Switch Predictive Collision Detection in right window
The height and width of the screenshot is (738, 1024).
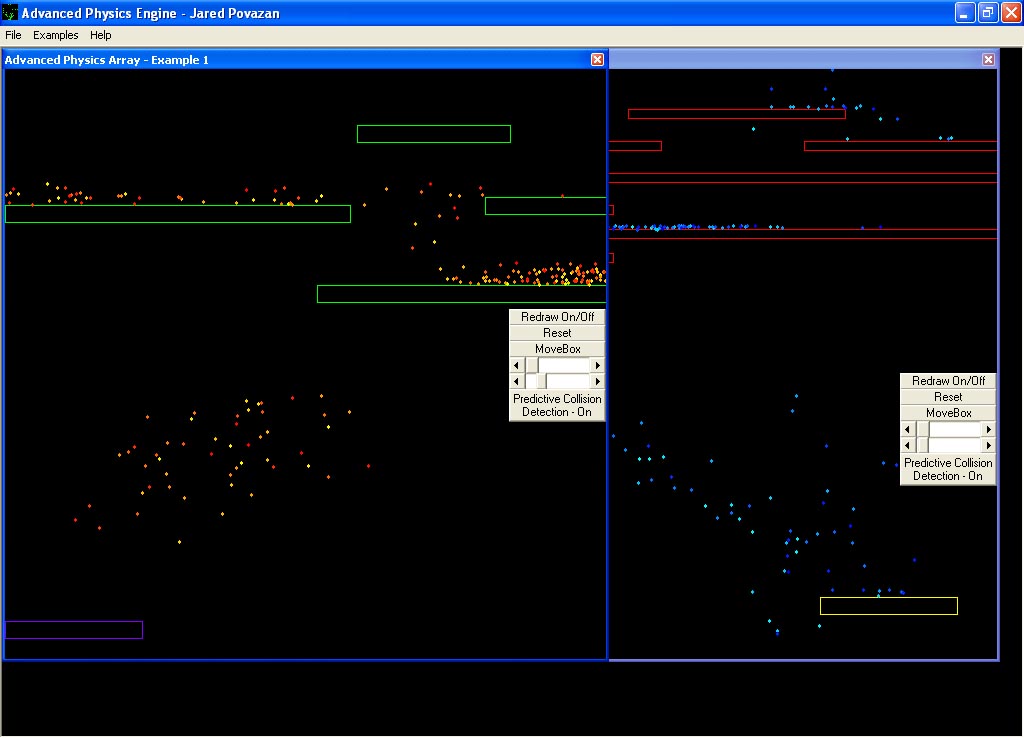(x=948, y=469)
